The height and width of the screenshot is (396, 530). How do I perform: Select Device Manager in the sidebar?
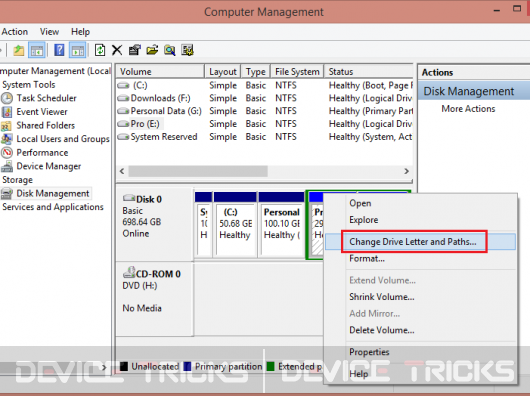coord(49,166)
